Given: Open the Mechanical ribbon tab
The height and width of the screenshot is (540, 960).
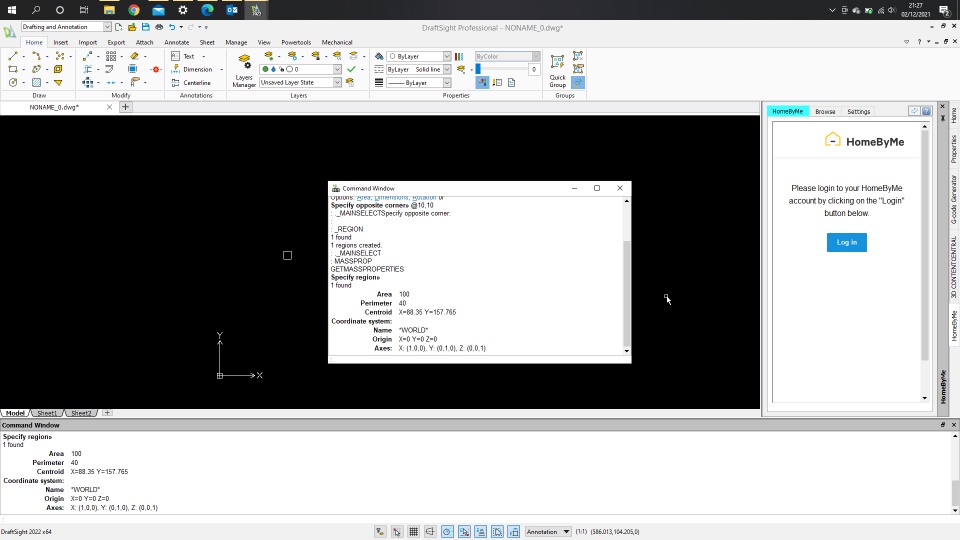Looking at the screenshot, I should (x=337, y=42).
